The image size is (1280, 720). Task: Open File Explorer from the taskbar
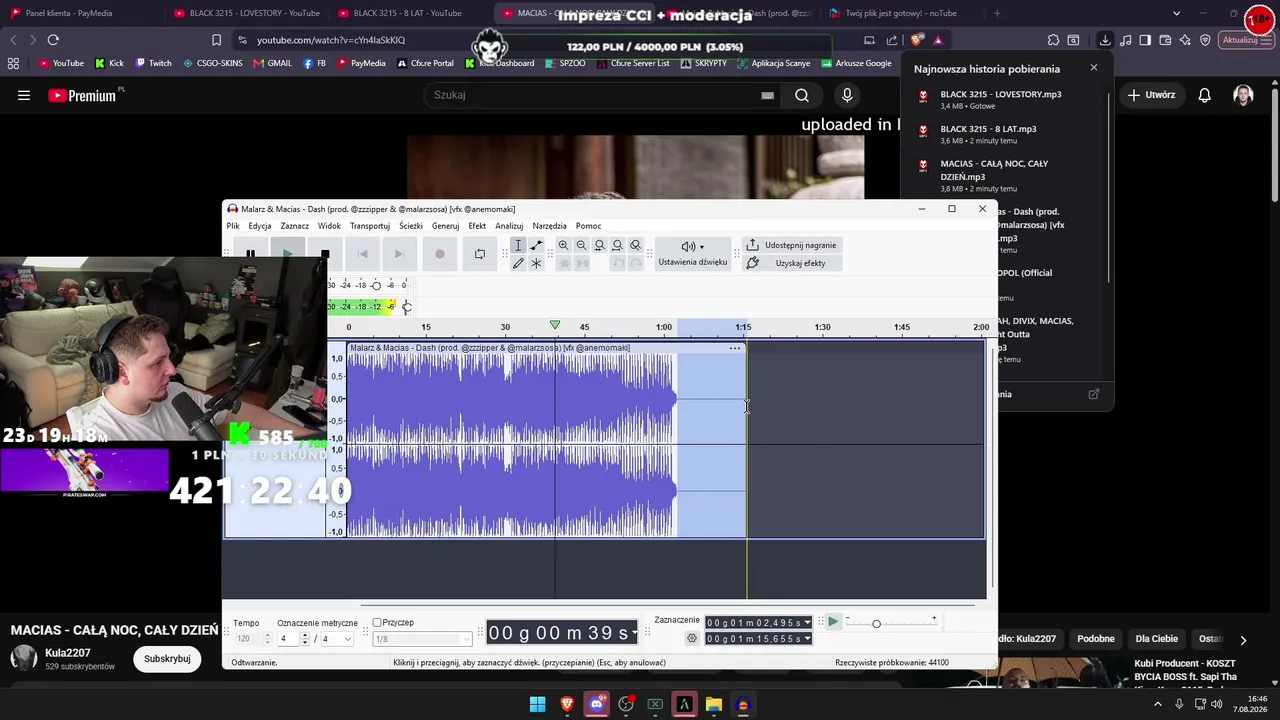pyautogui.click(x=714, y=705)
